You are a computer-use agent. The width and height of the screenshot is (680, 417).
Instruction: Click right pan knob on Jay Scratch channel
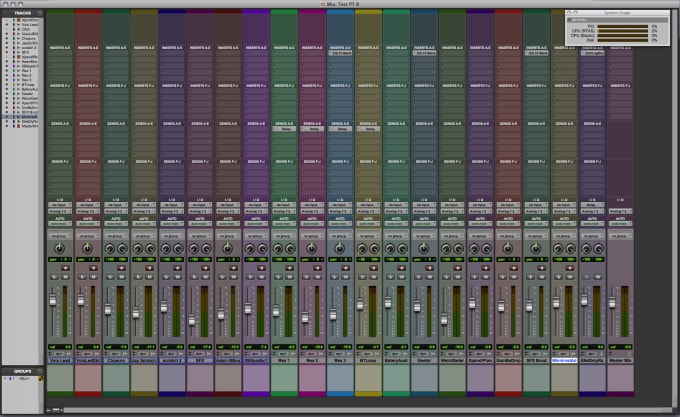[x=150, y=248]
